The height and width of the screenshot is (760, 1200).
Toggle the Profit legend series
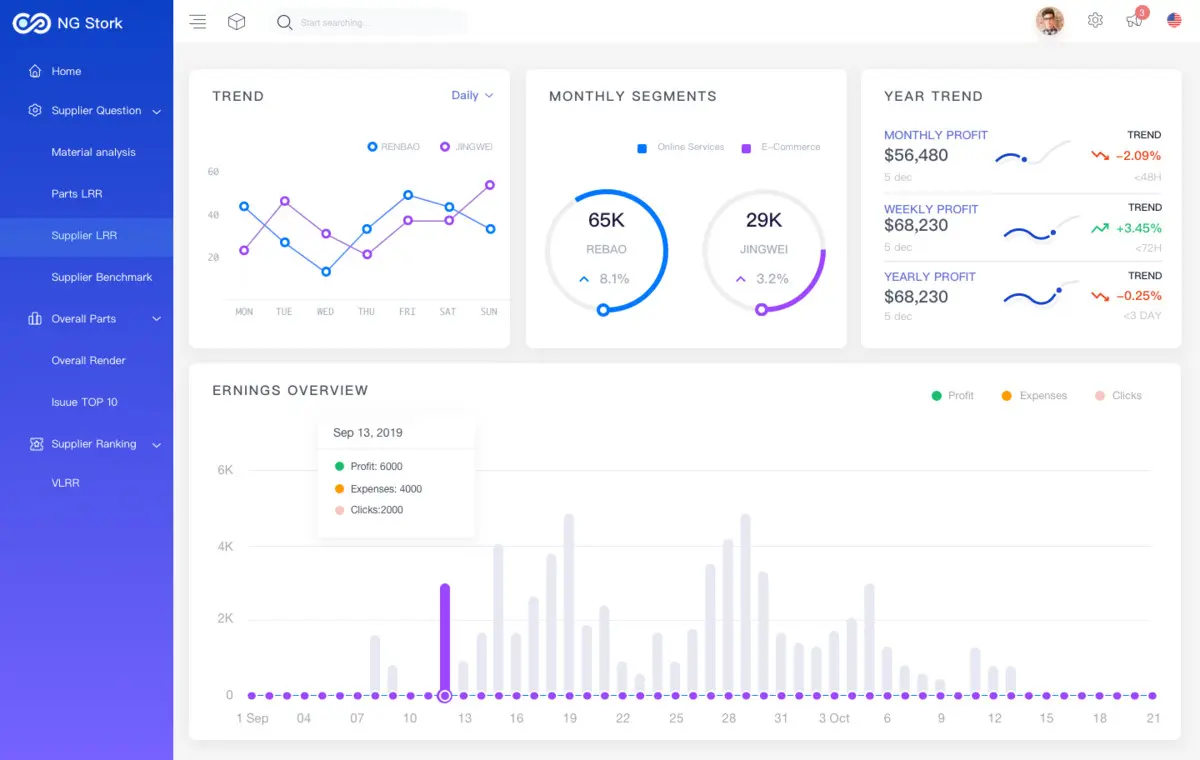point(952,396)
